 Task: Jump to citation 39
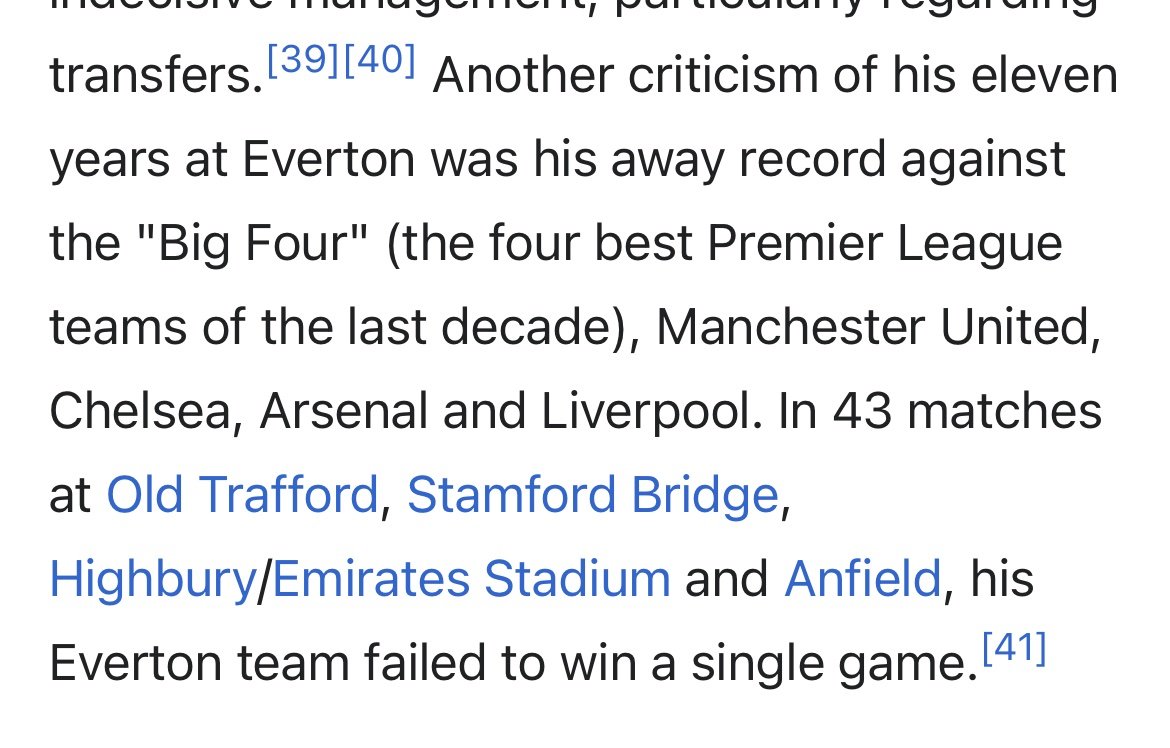click(x=303, y=59)
